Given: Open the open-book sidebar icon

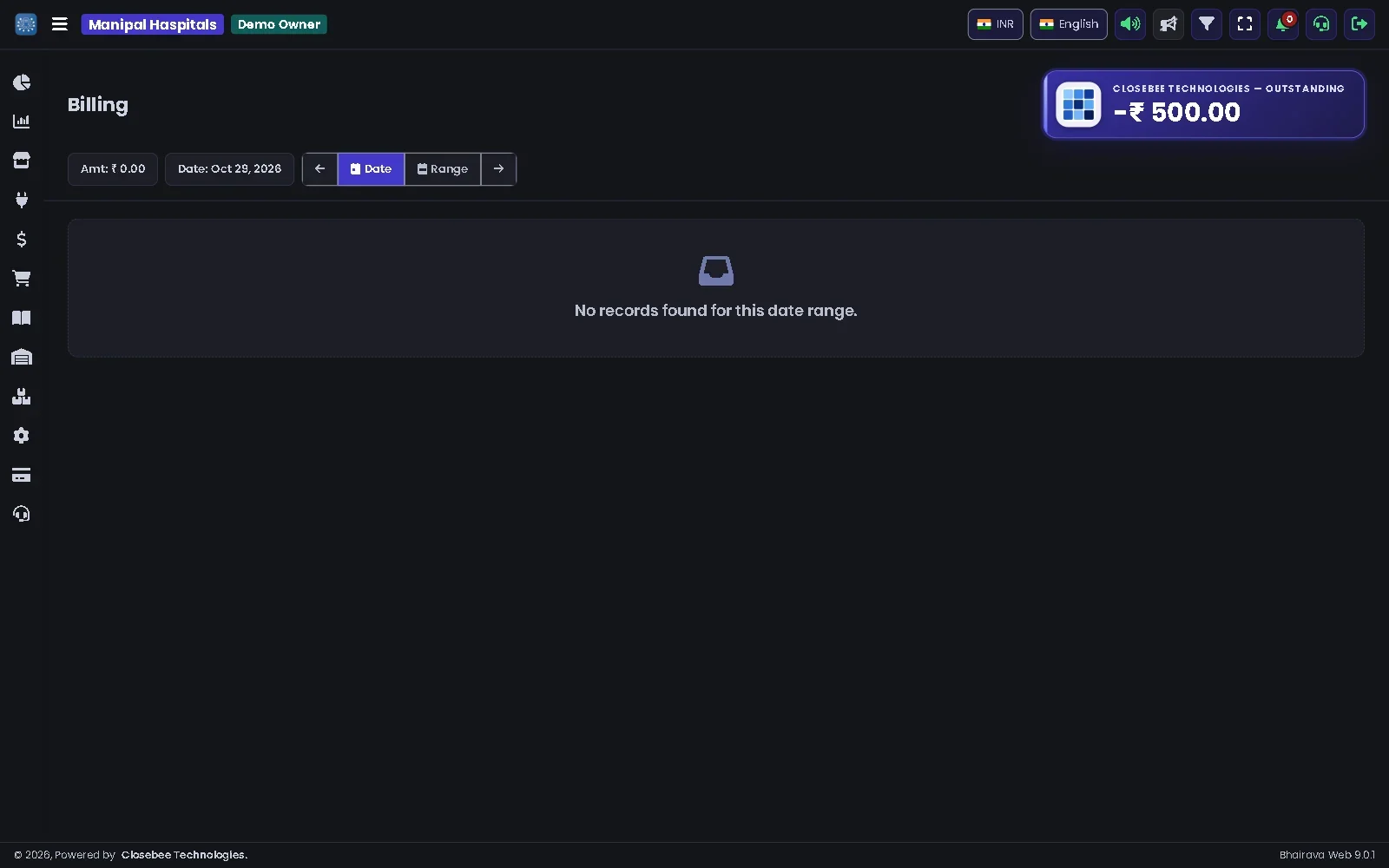Looking at the screenshot, I should pos(22,318).
